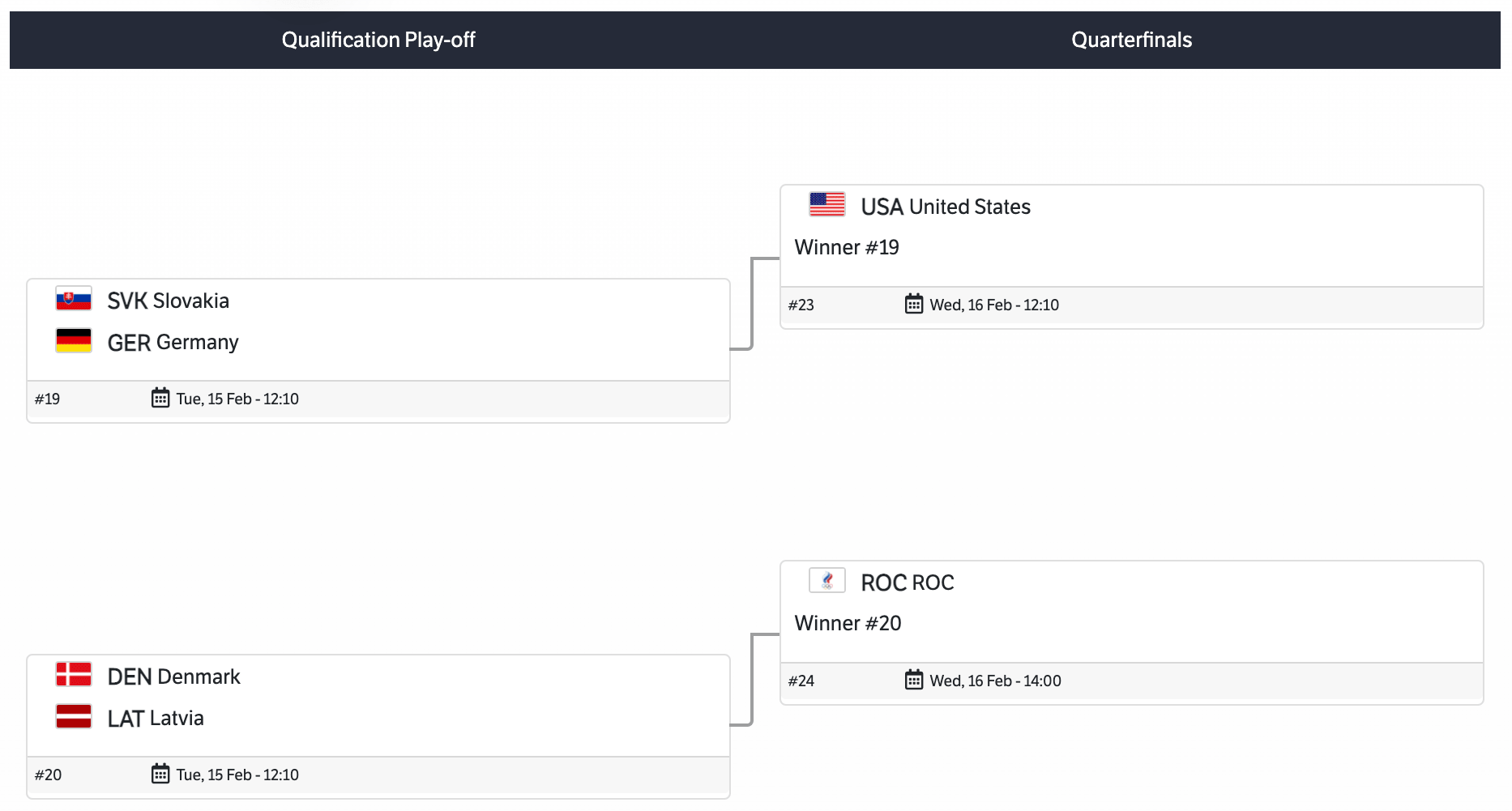This screenshot has height=811, width=1512.
Task: Click the #23 game number label
Action: (801, 305)
